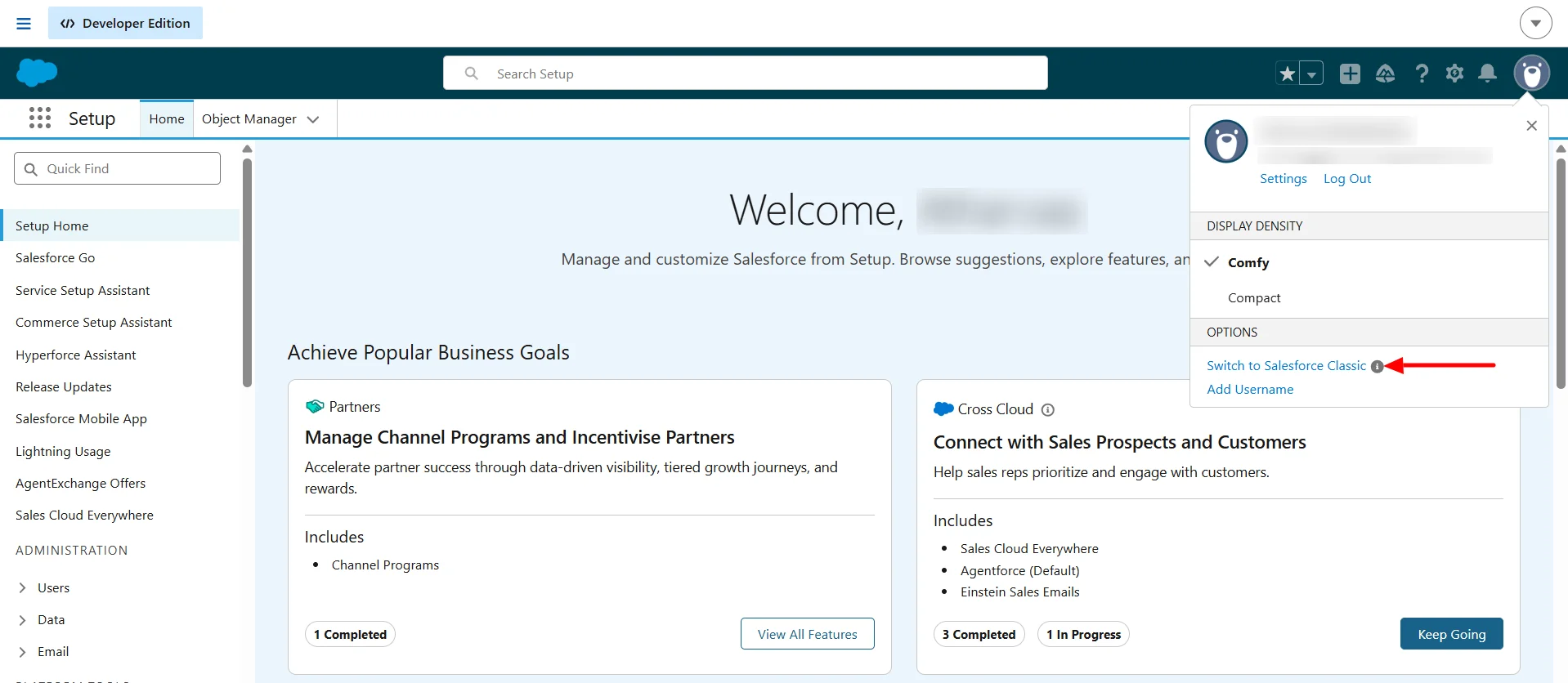Focus the Quick Find box
This screenshot has height=683, width=1568.
(117, 168)
